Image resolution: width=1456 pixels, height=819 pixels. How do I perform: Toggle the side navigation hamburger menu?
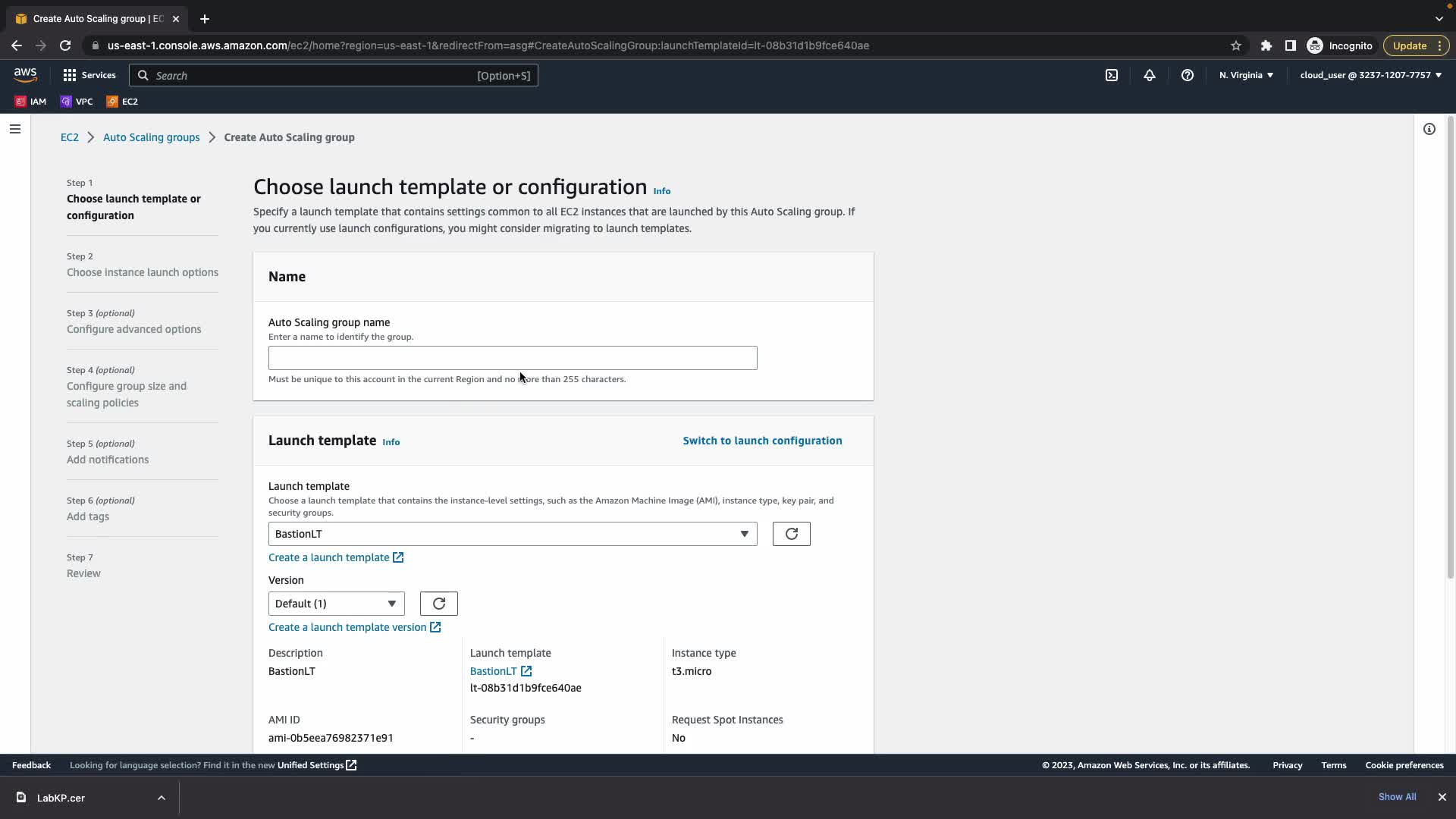coord(14,129)
